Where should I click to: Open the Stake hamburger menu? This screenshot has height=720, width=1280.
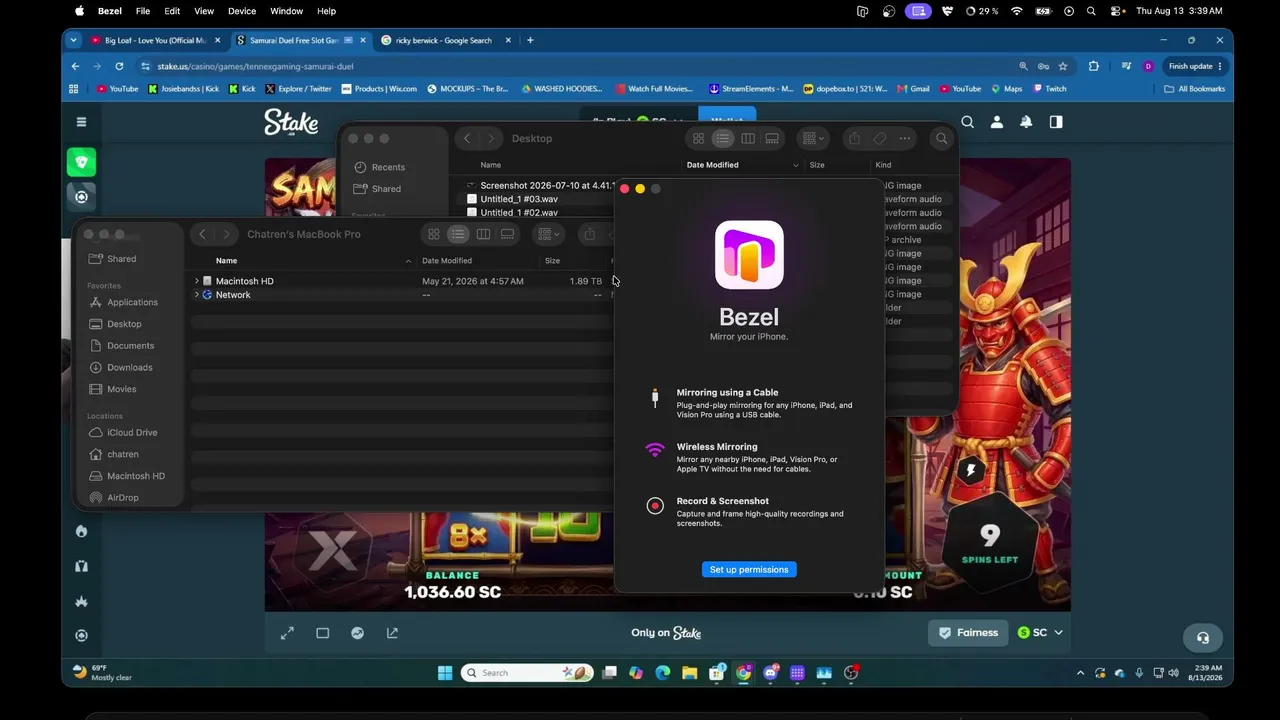click(81, 122)
